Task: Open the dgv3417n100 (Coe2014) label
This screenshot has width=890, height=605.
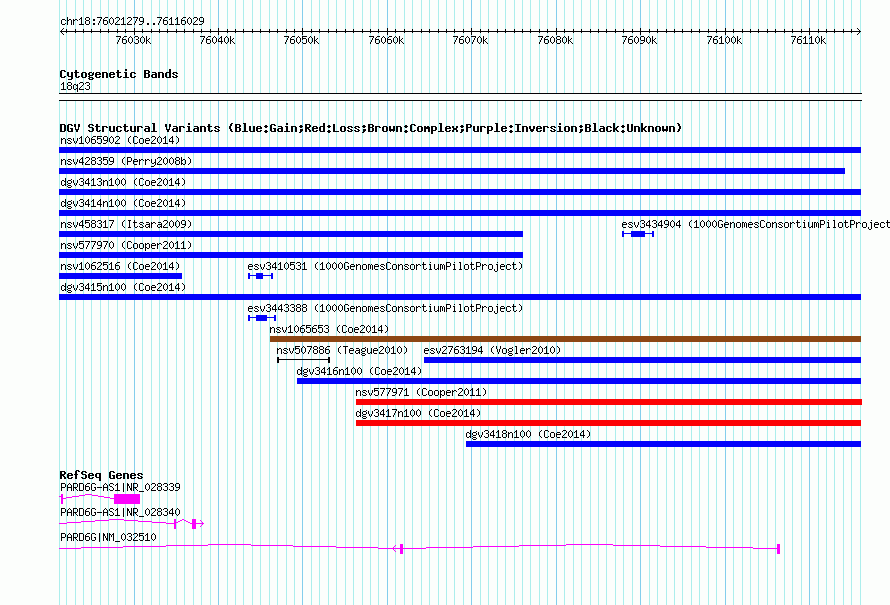Action: point(418,413)
